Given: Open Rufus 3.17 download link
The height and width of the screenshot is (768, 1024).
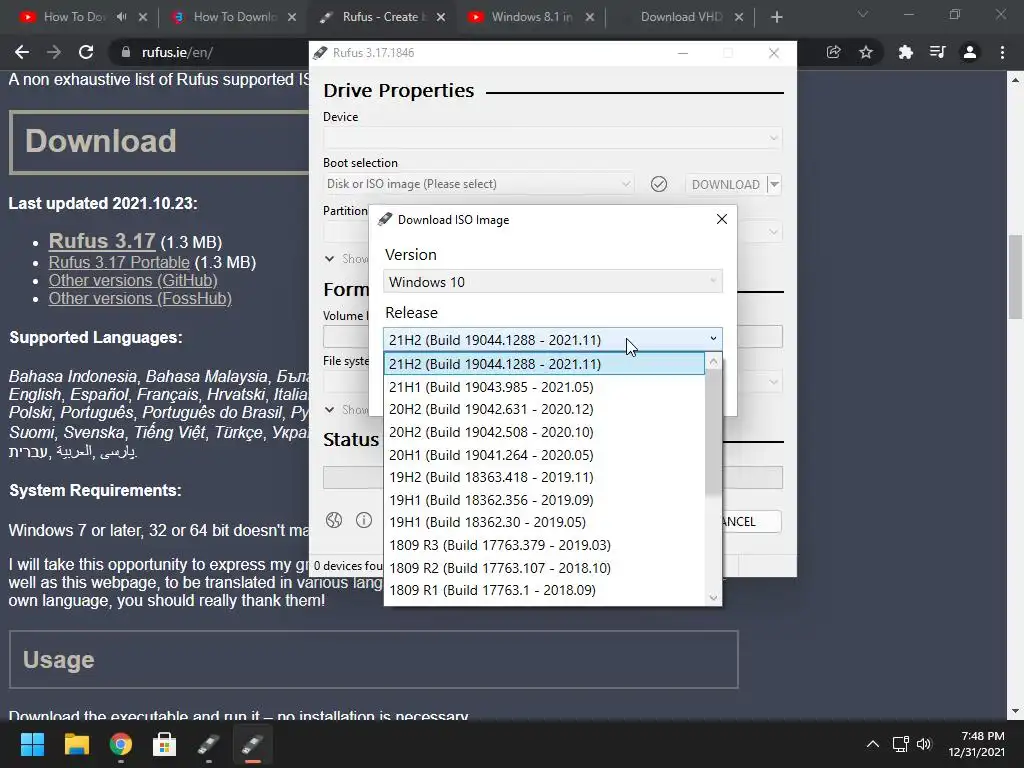Looking at the screenshot, I should click(x=102, y=241).
